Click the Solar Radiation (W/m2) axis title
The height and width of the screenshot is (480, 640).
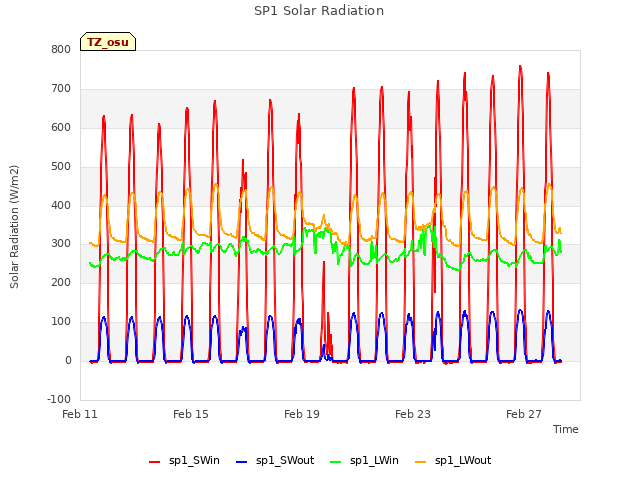[14, 227]
